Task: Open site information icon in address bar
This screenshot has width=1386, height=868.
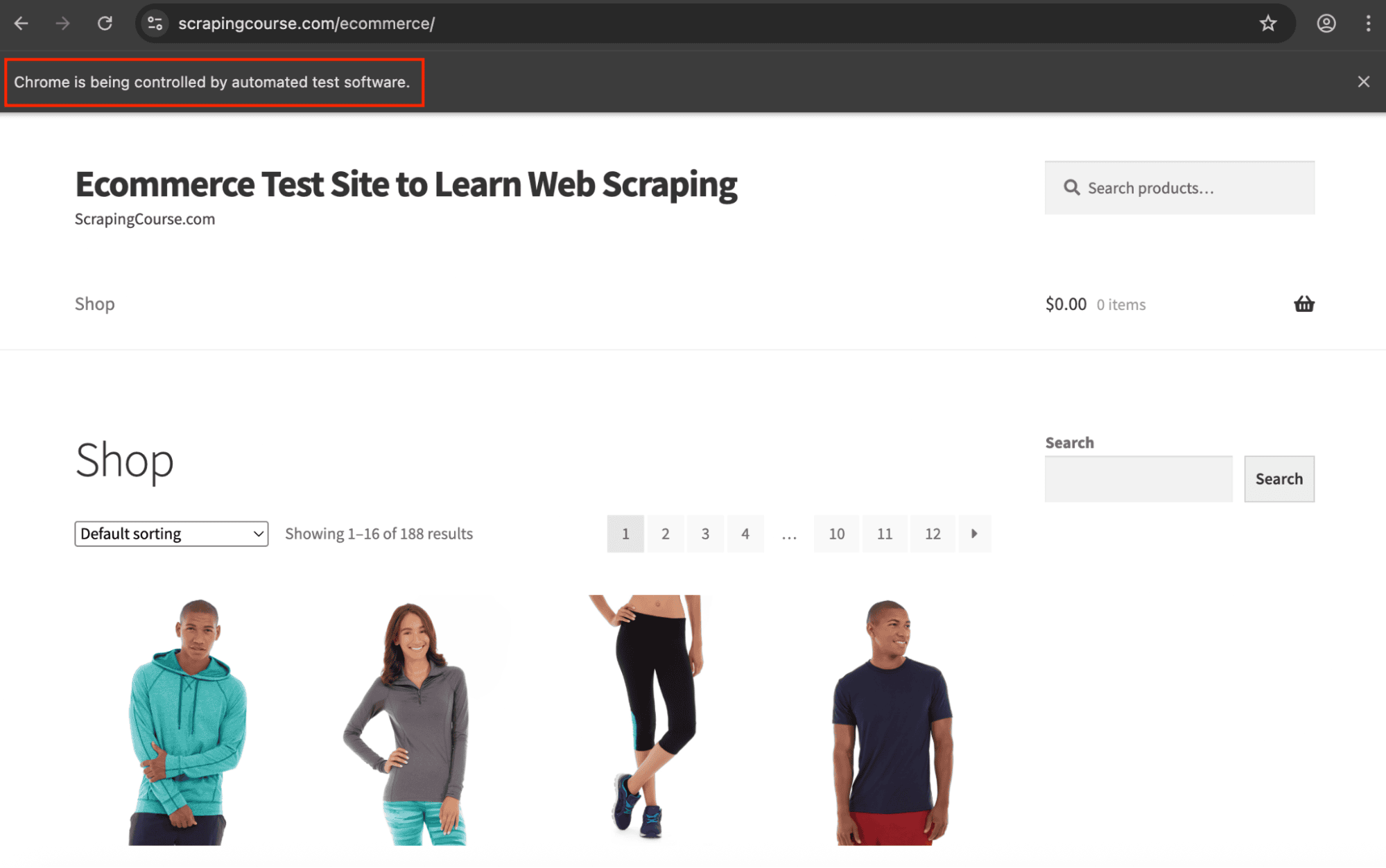Action: 155,24
